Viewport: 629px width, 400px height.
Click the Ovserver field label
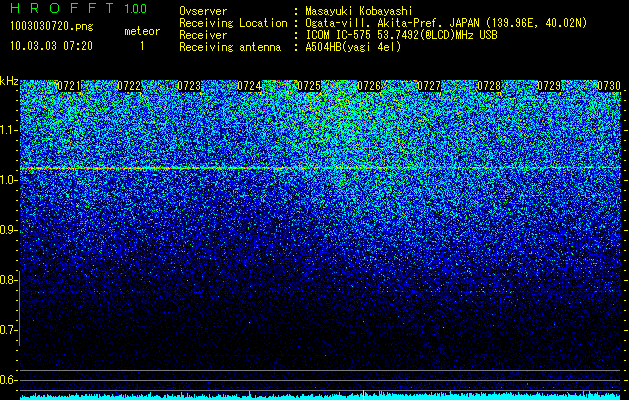tap(203, 11)
